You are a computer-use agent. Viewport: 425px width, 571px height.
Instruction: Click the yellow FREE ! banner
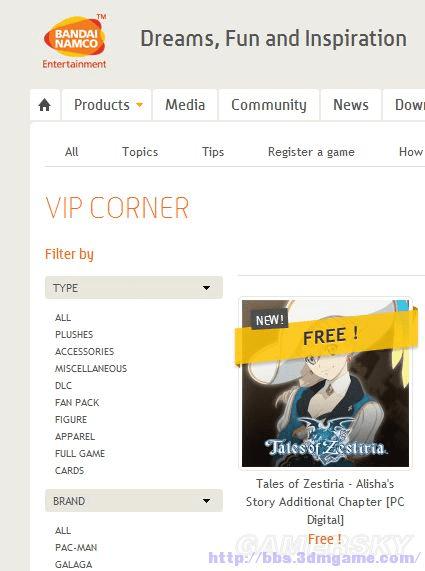coord(326,337)
